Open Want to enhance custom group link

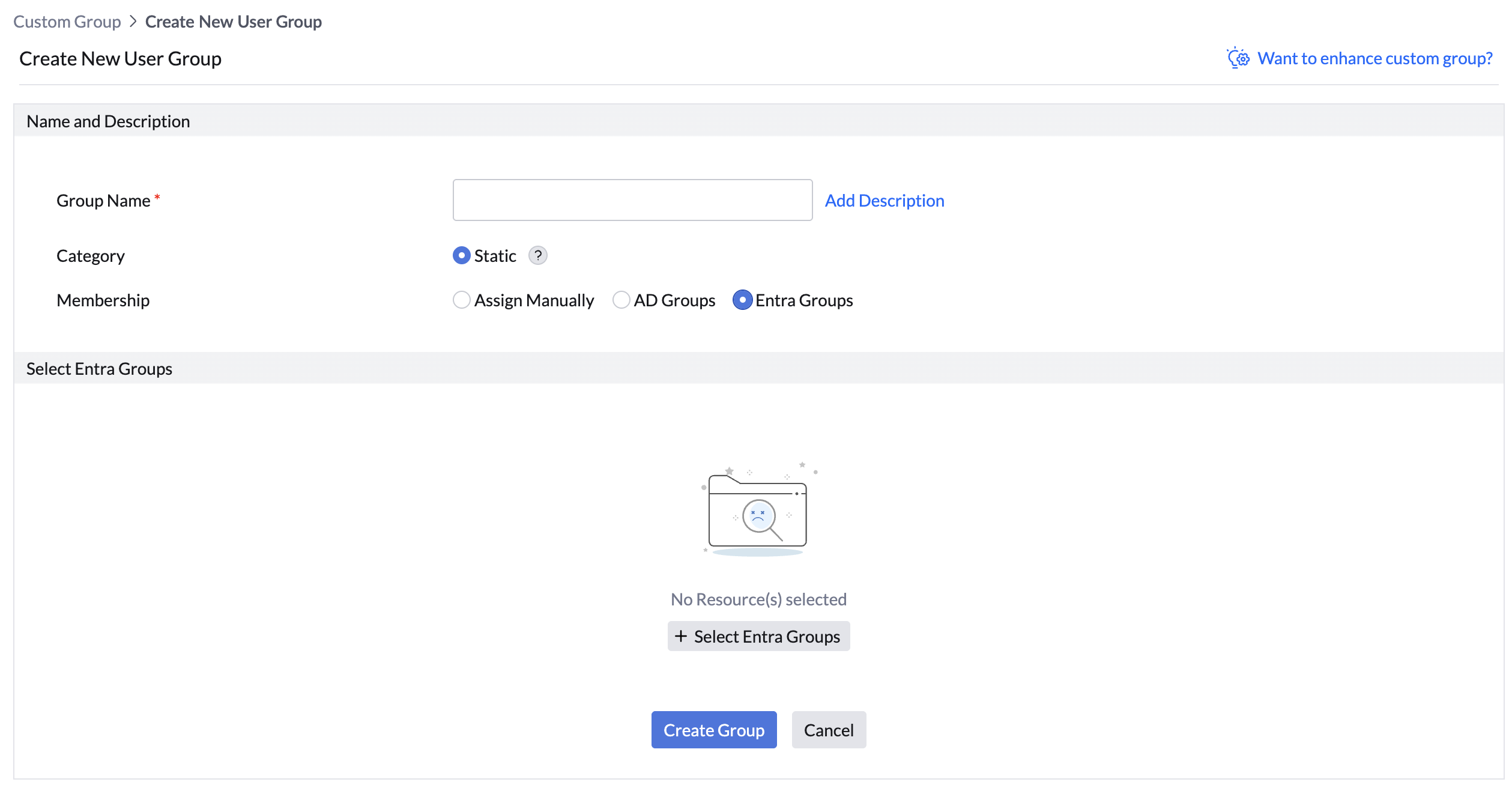tap(1374, 58)
